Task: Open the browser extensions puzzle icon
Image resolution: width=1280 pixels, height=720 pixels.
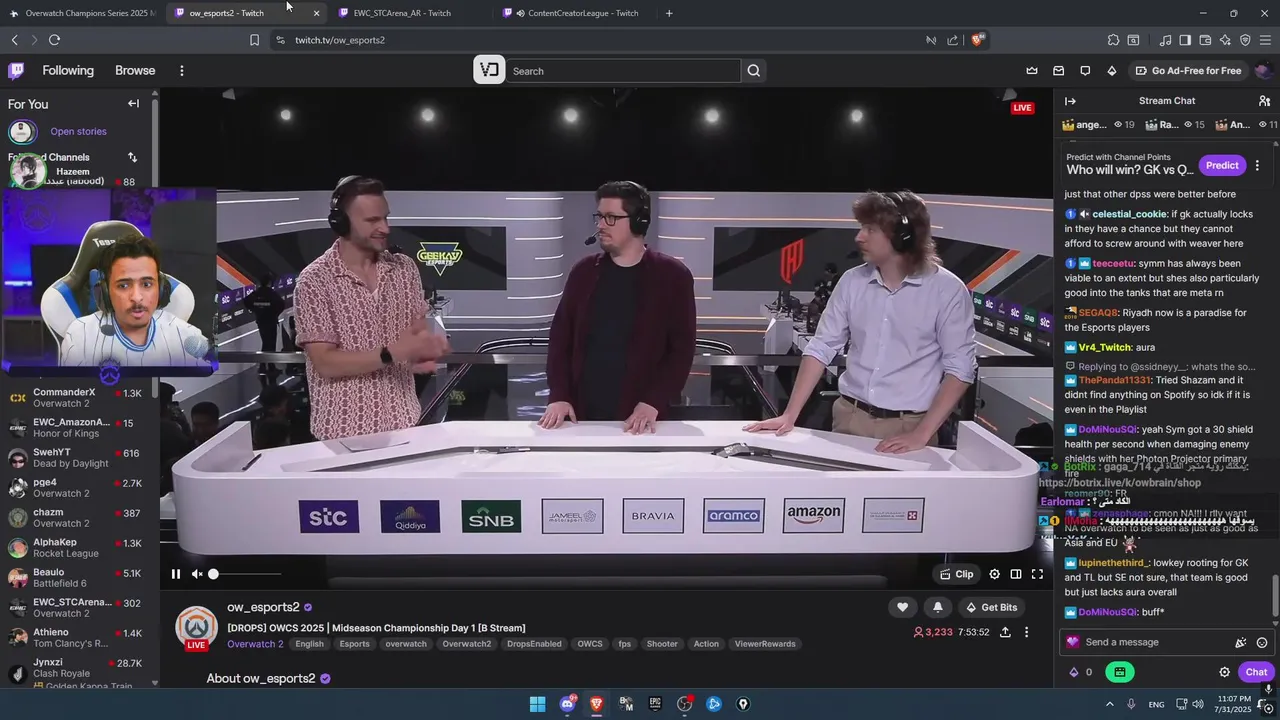Action: [1113, 40]
